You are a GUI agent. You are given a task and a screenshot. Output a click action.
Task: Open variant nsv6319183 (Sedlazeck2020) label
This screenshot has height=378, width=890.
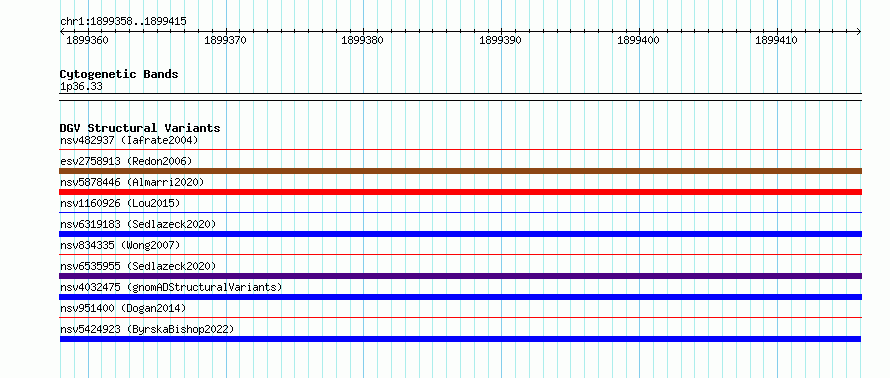[138, 224]
